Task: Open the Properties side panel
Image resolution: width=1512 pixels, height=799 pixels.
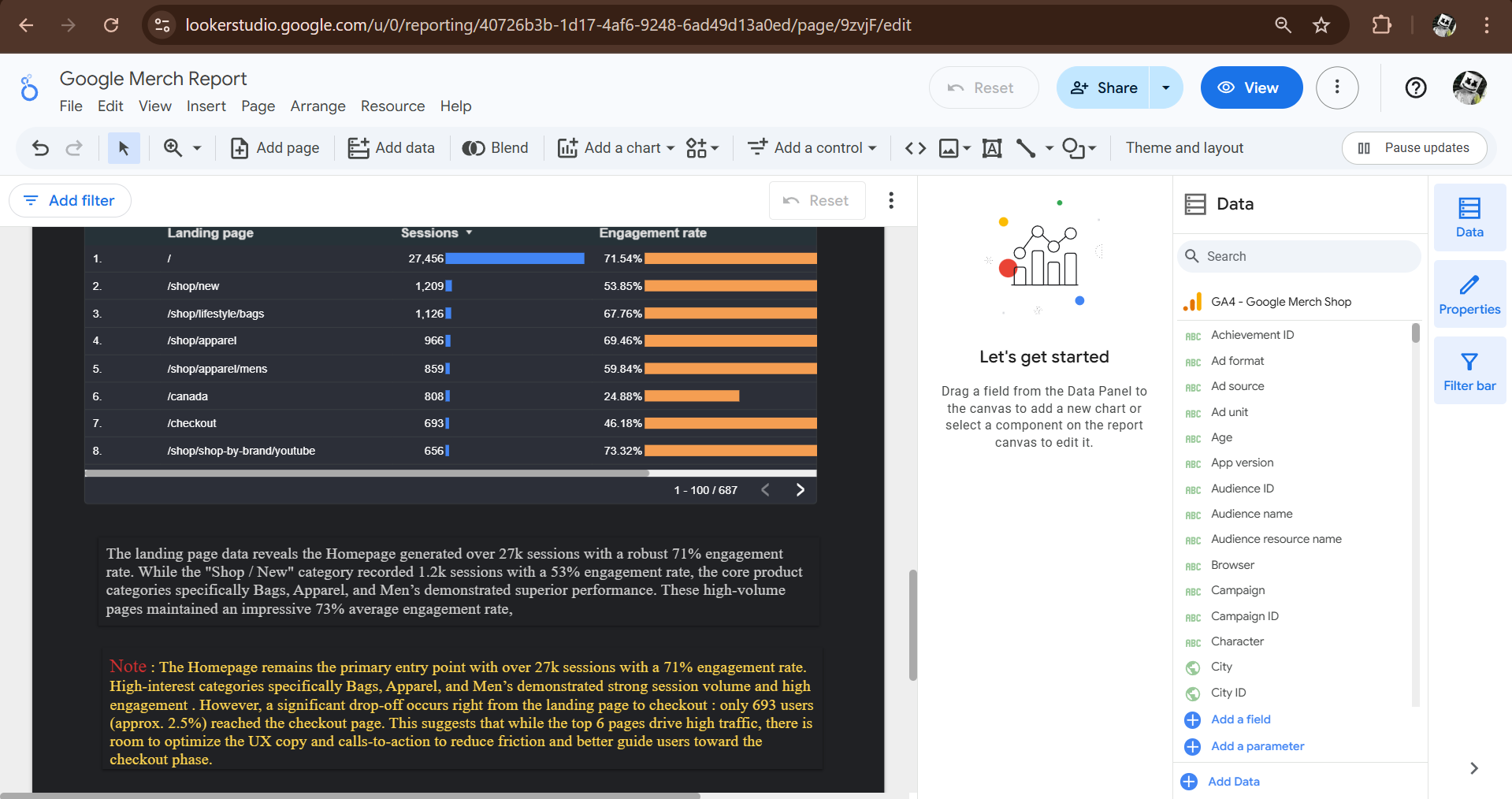Action: click(x=1469, y=294)
